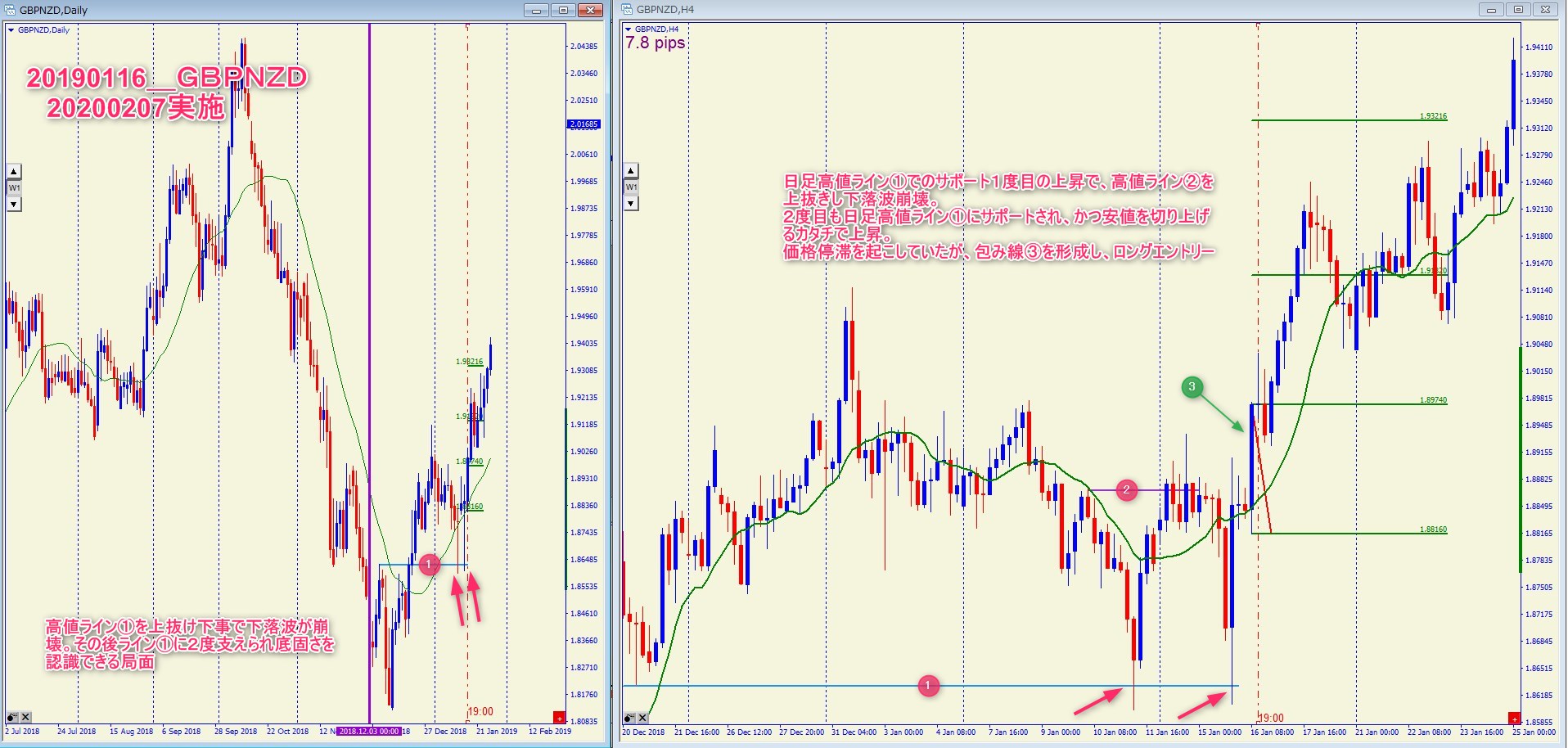Restore the GBPNZD,H4 chart window
1568x748 pixels.
click(x=1518, y=10)
